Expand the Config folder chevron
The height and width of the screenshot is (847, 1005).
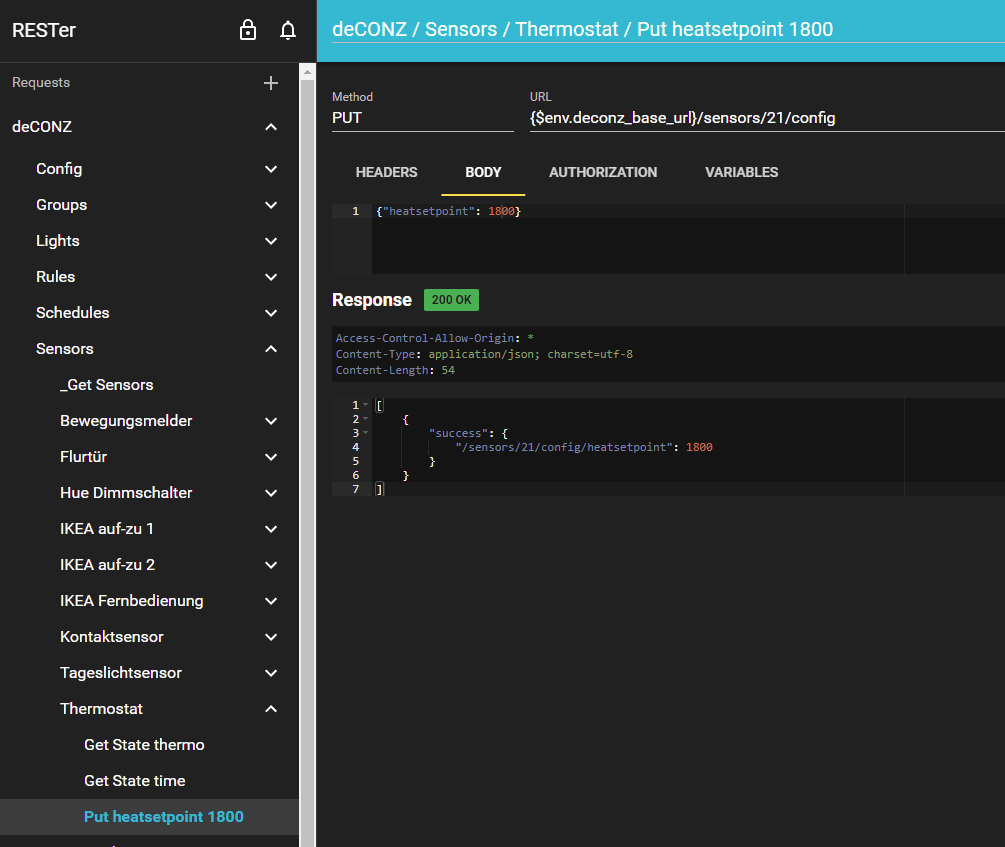(271, 169)
